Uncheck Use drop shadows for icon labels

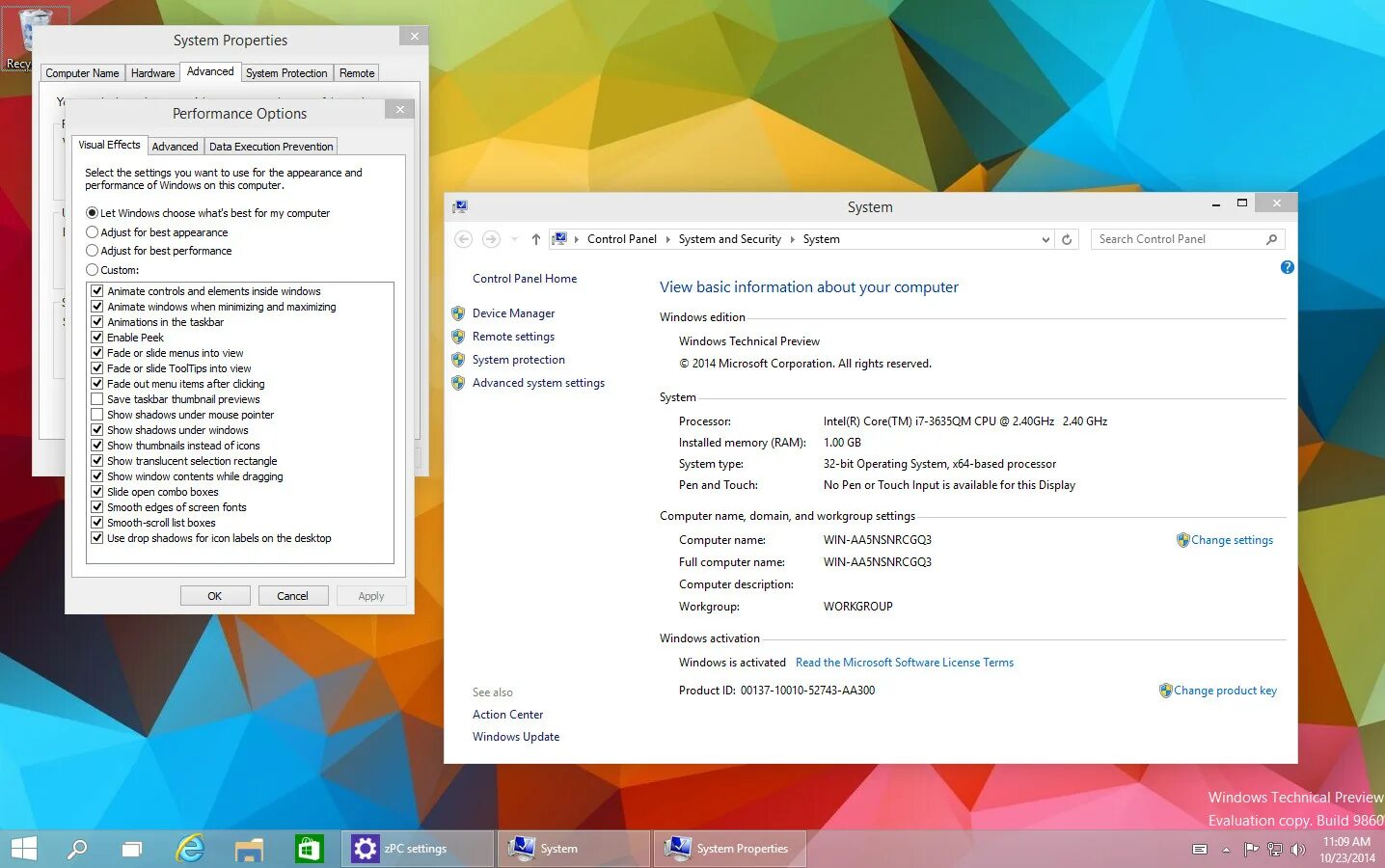pyautogui.click(x=96, y=538)
